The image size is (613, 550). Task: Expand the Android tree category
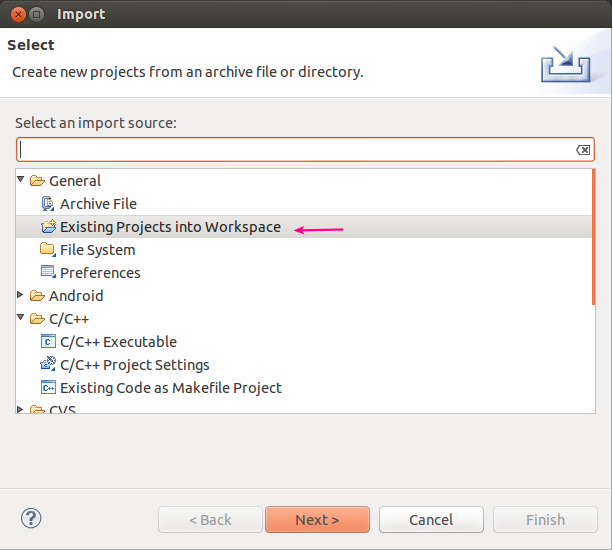tap(21, 296)
